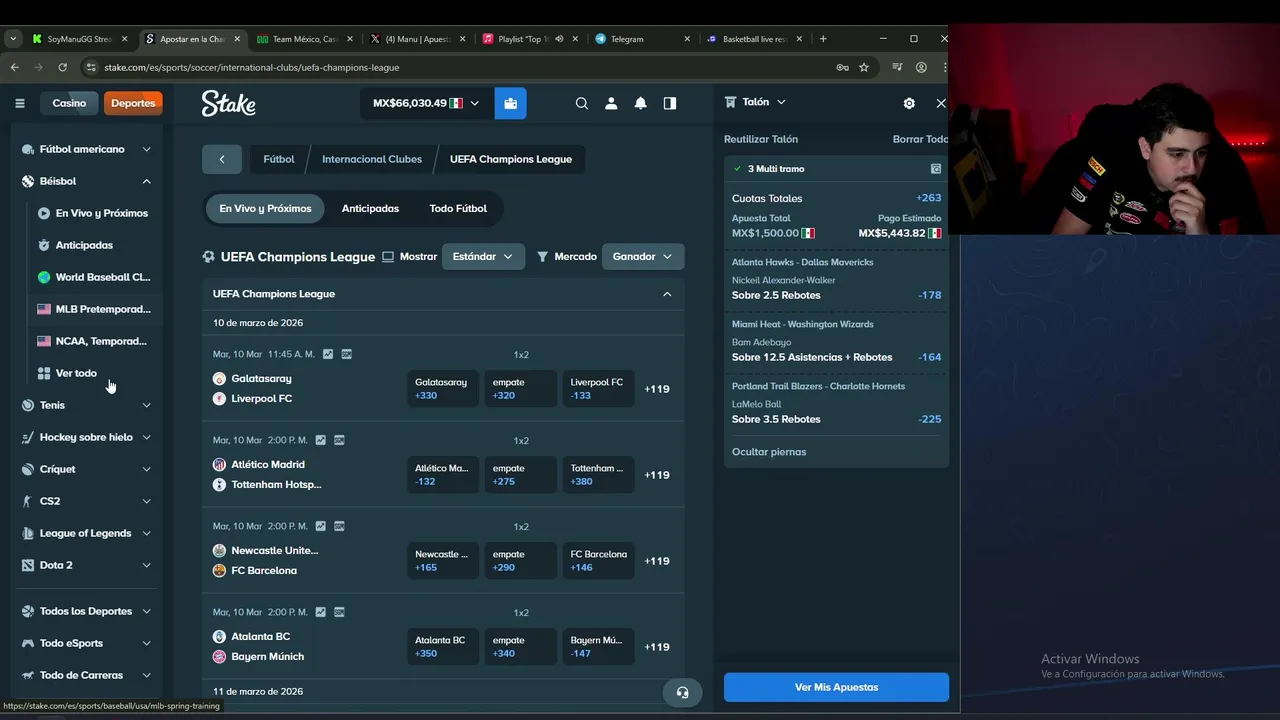Select the Anticipadas tab above matches
Screen dimensions: 1280x720
tap(370, 208)
